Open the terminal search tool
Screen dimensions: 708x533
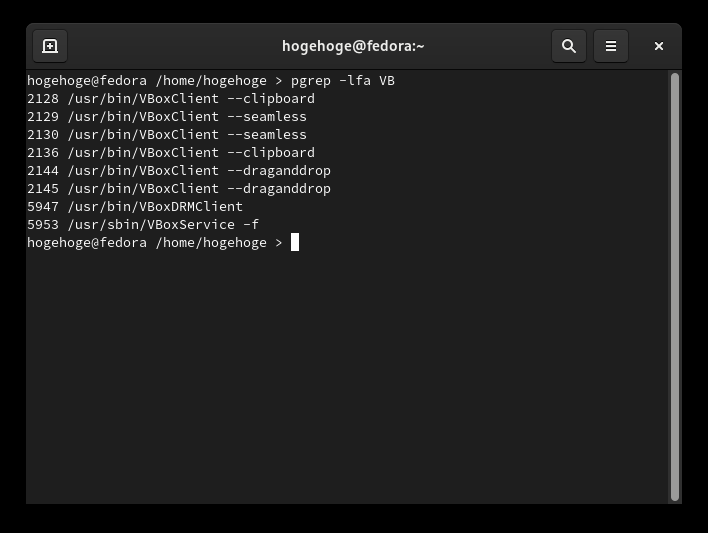coord(568,46)
